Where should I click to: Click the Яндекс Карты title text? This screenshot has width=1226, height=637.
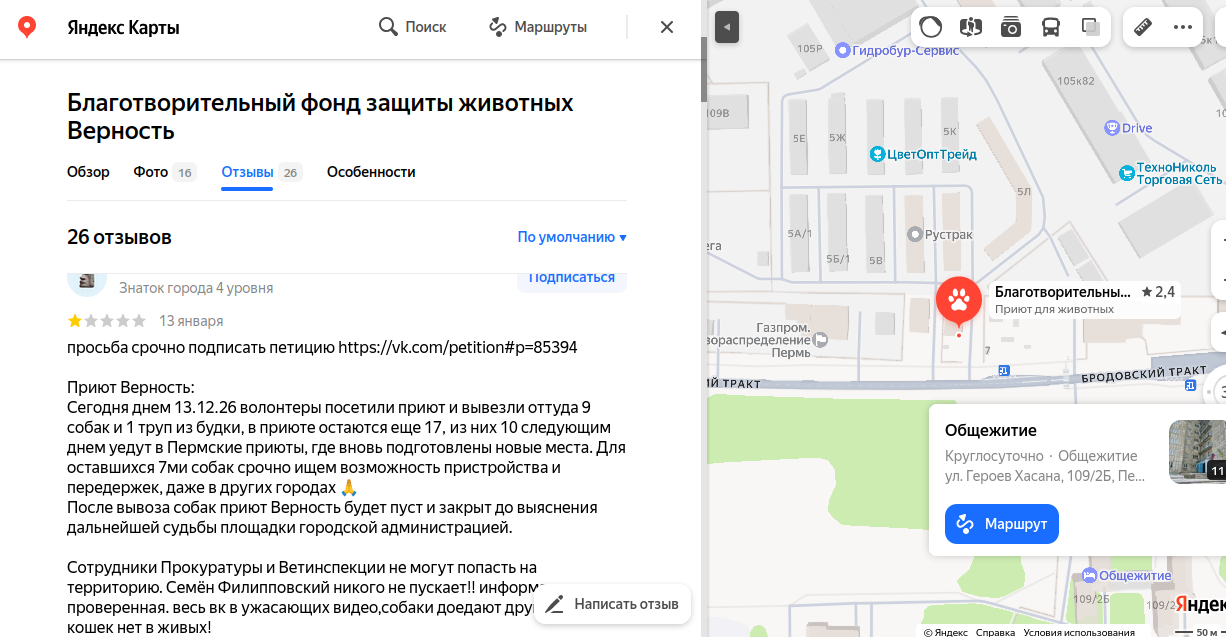[123, 27]
